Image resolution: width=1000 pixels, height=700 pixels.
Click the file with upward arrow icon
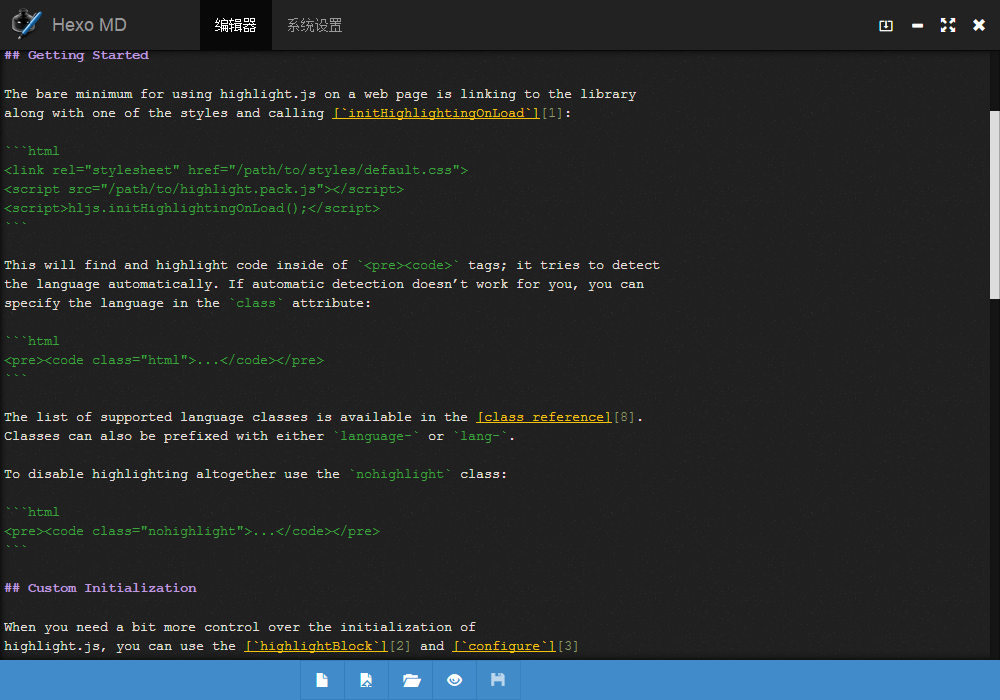(x=366, y=680)
